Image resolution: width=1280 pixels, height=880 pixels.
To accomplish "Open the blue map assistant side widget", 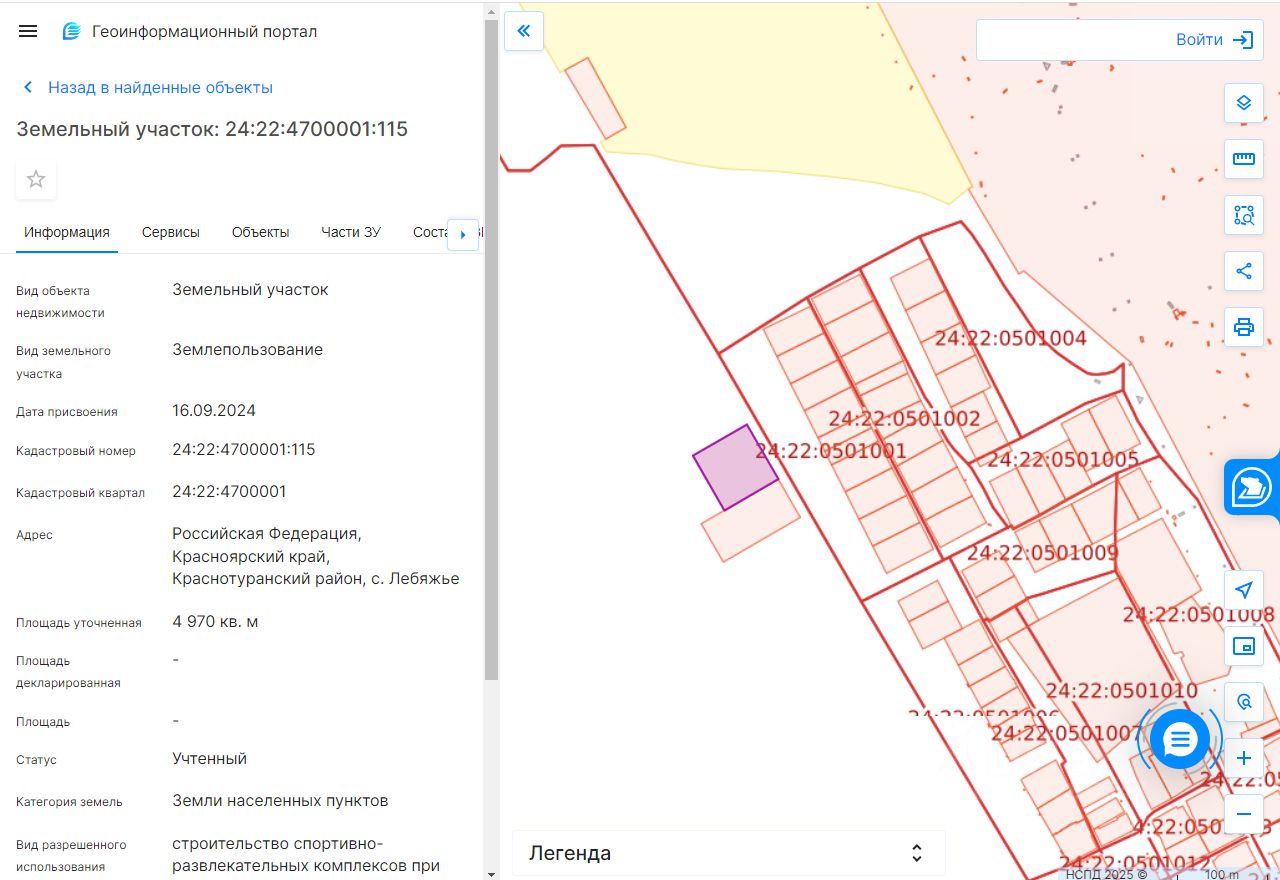I will [x=1252, y=487].
